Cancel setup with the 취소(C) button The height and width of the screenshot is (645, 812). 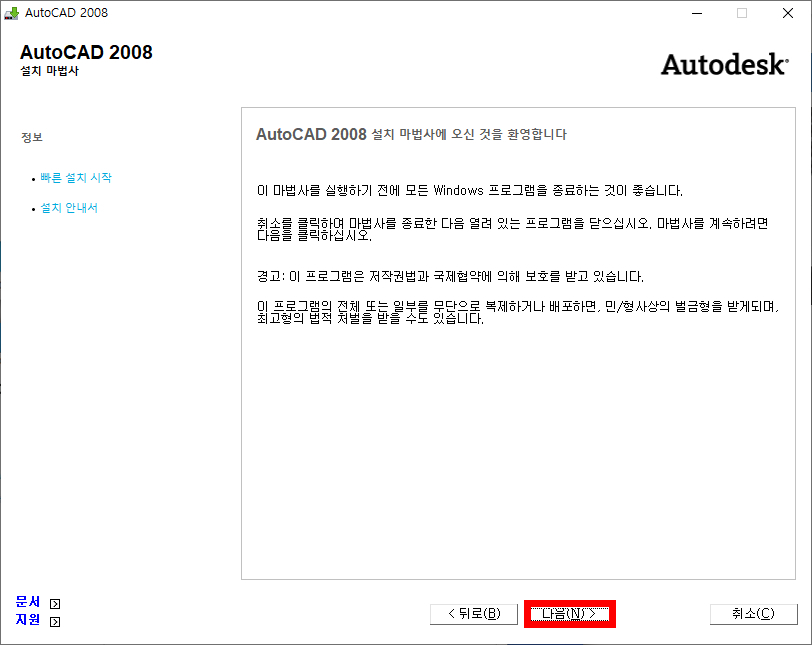753,614
